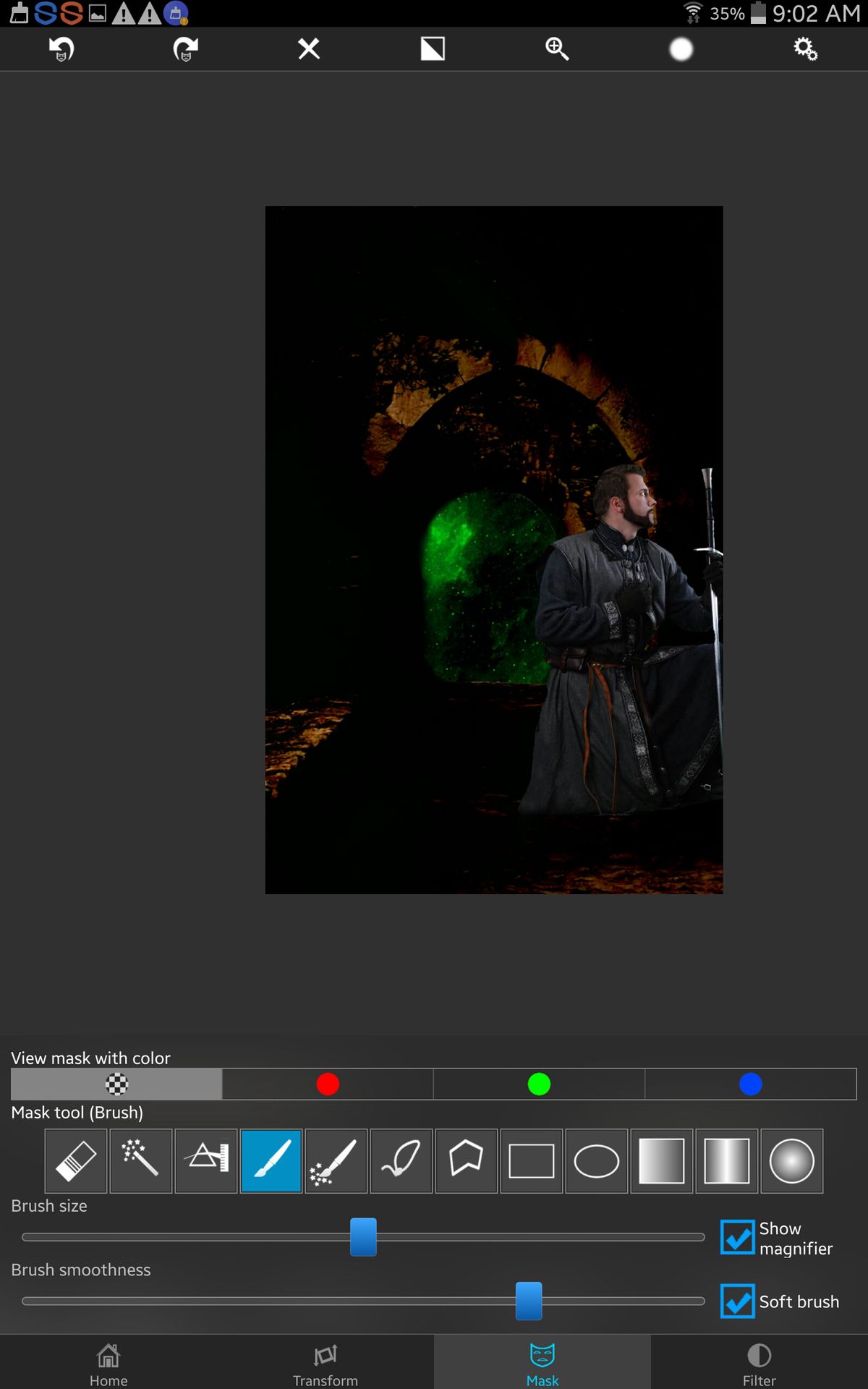Tap the invert mask icon
Viewport: 868px width, 1389px height.
coord(433,49)
